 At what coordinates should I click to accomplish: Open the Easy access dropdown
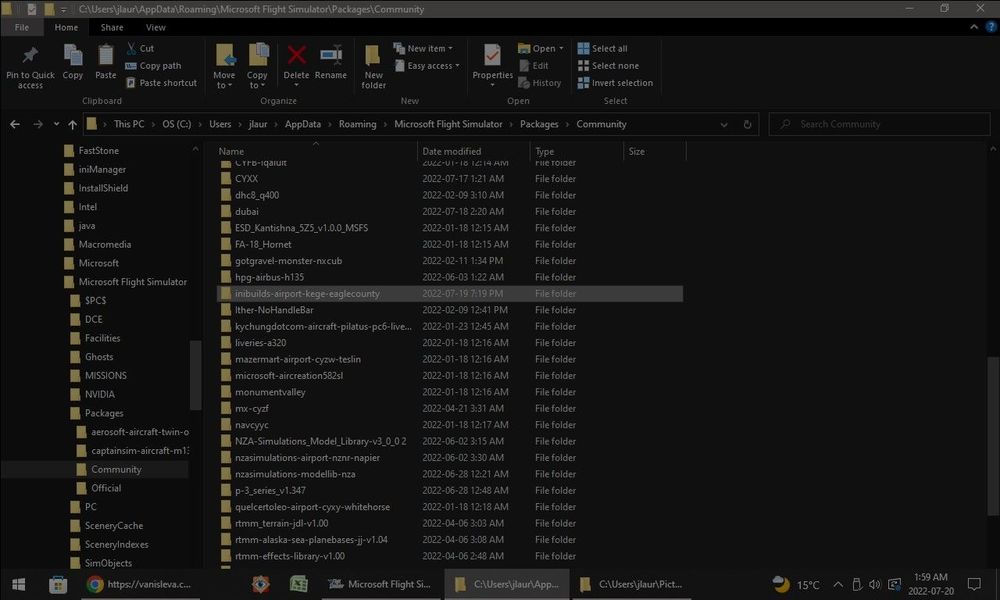click(x=433, y=66)
